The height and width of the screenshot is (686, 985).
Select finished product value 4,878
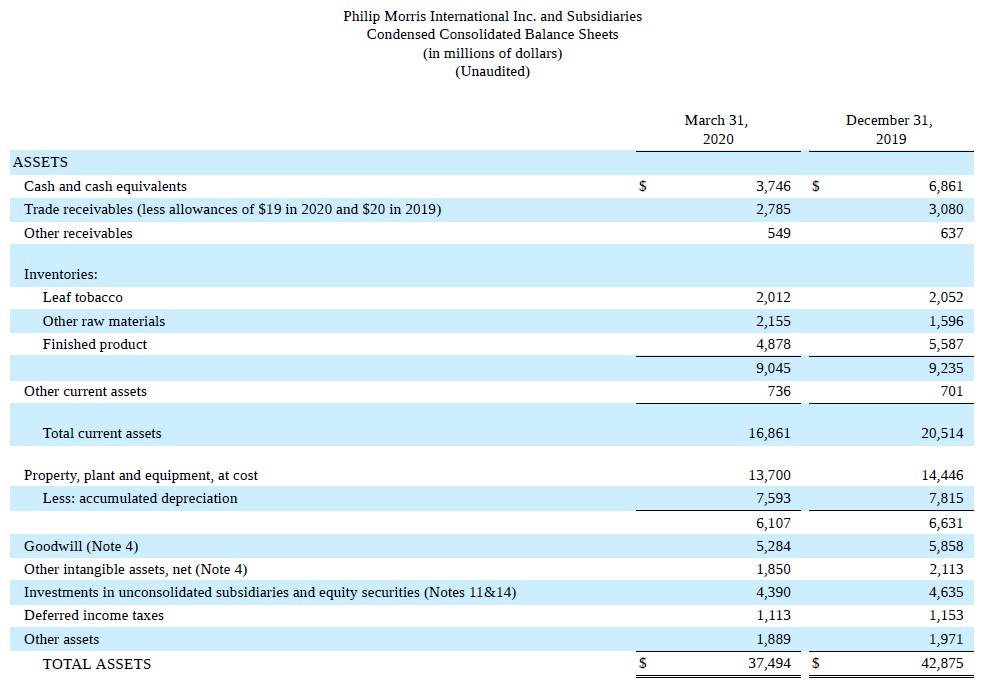coord(773,345)
